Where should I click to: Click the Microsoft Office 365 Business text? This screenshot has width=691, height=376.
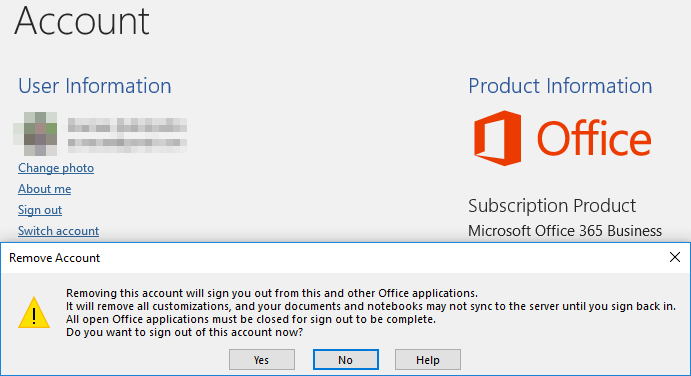click(x=565, y=231)
